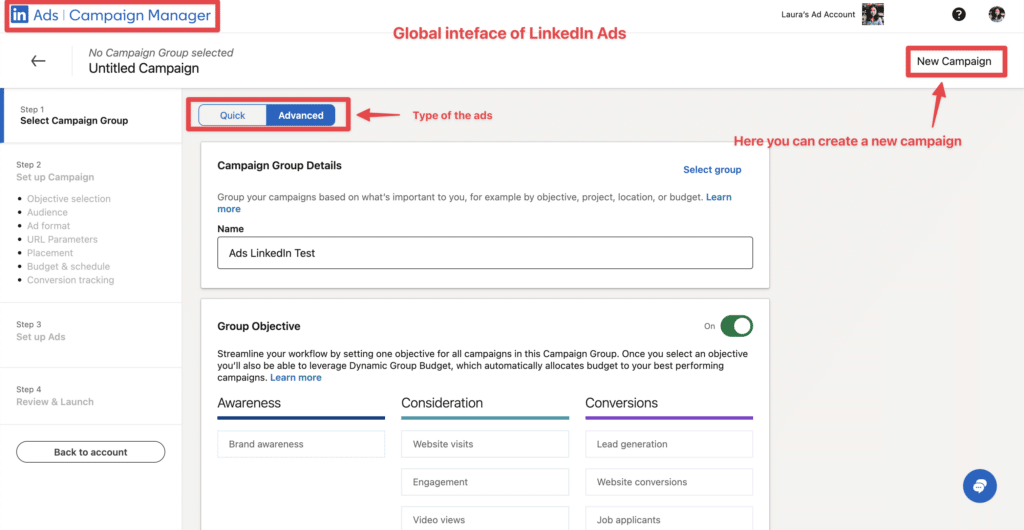Select the Lead generation objective
This screenshot has height=530, width=1024.
(x=669, y=444)
